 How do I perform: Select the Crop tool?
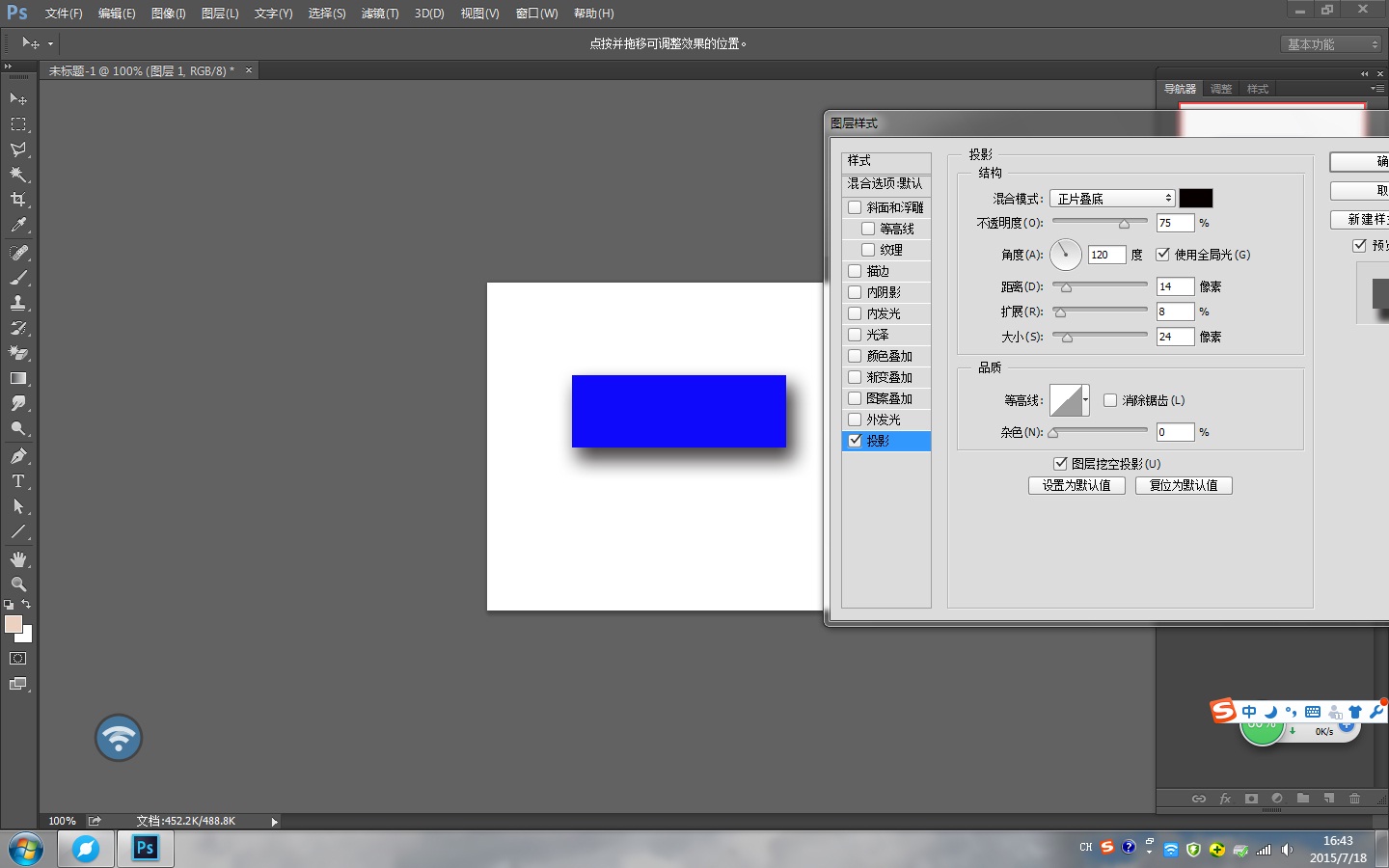pyautogui.click(x=18, y=200)
